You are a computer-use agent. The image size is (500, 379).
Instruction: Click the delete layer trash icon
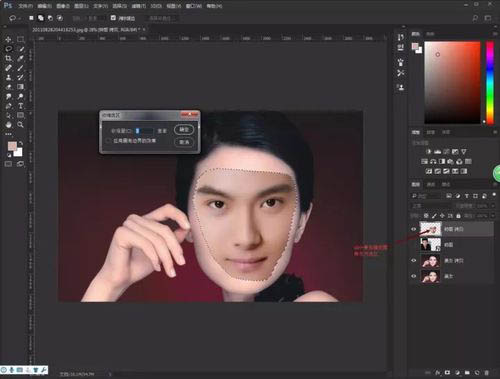pos(487,372)
